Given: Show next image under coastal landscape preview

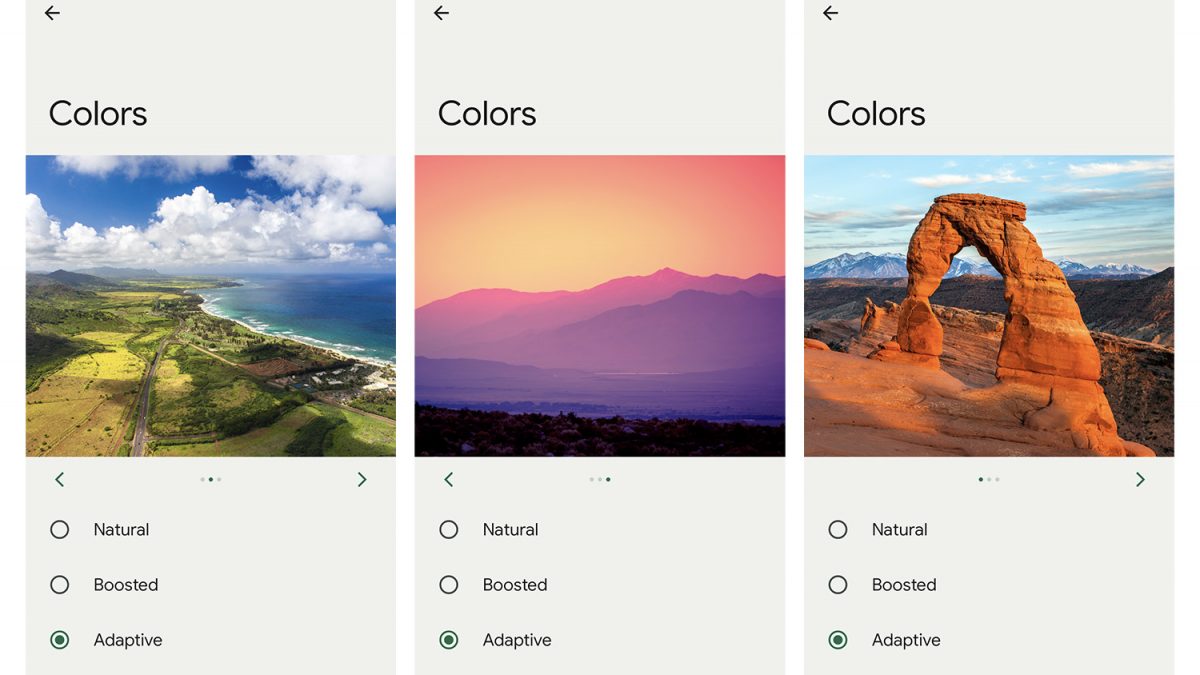Looking at the screenshot, I should coord(362,480).
